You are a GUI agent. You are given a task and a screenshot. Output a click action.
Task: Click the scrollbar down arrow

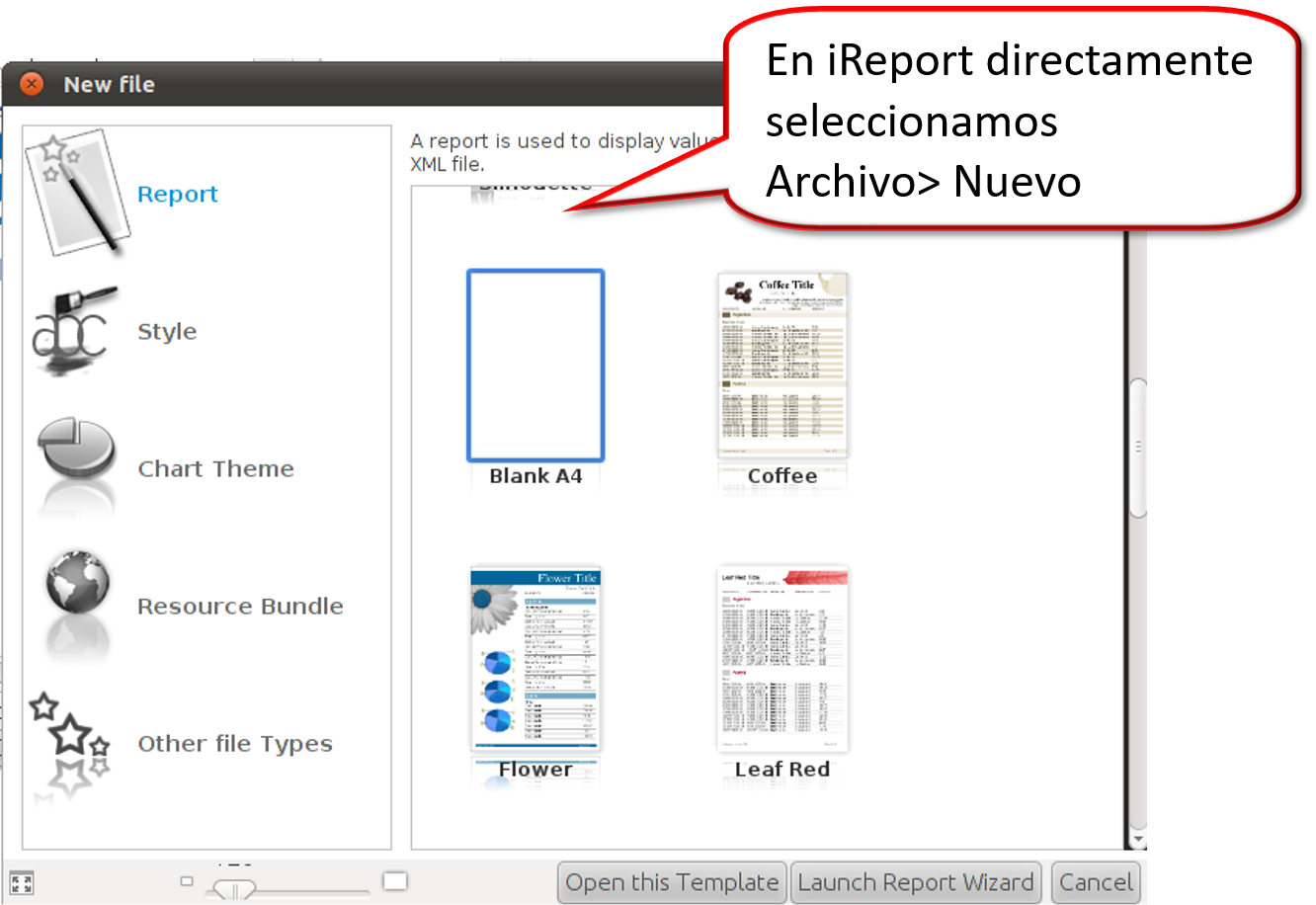coord(1138,841)
